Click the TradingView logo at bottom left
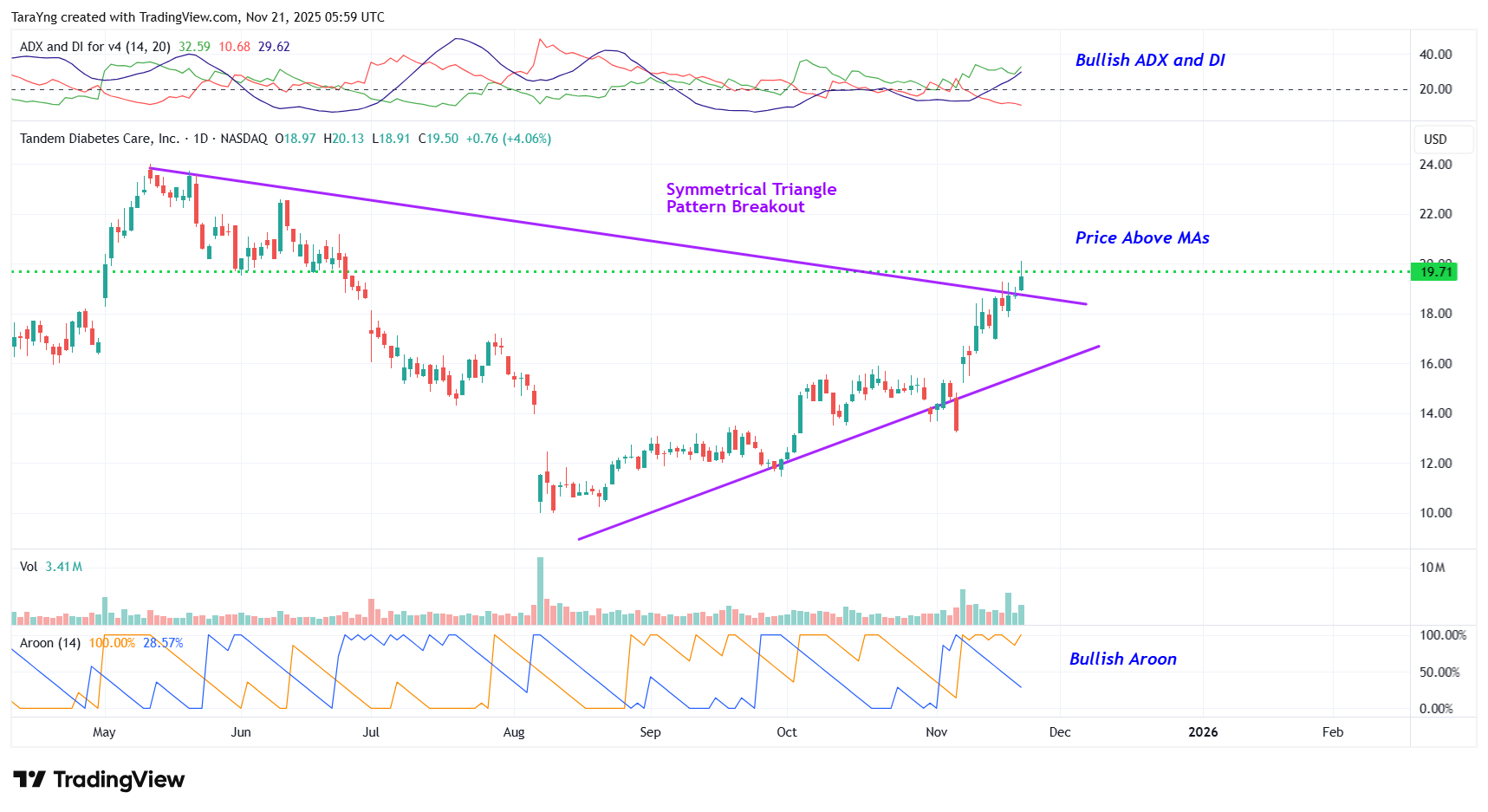 pyautogui.click(x=99, y=780)
